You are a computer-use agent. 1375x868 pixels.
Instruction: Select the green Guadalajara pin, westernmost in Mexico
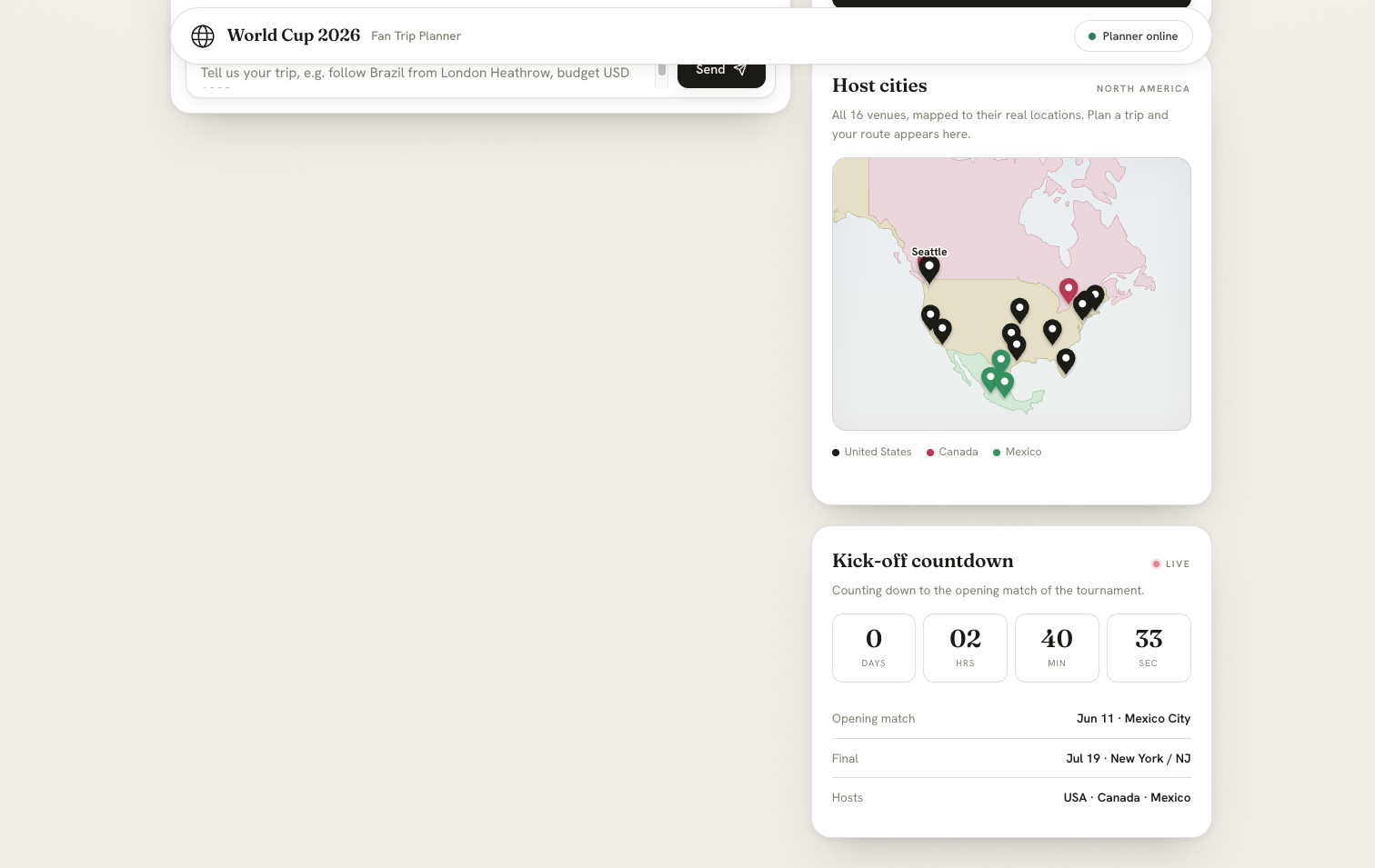[x=989, y=378]
